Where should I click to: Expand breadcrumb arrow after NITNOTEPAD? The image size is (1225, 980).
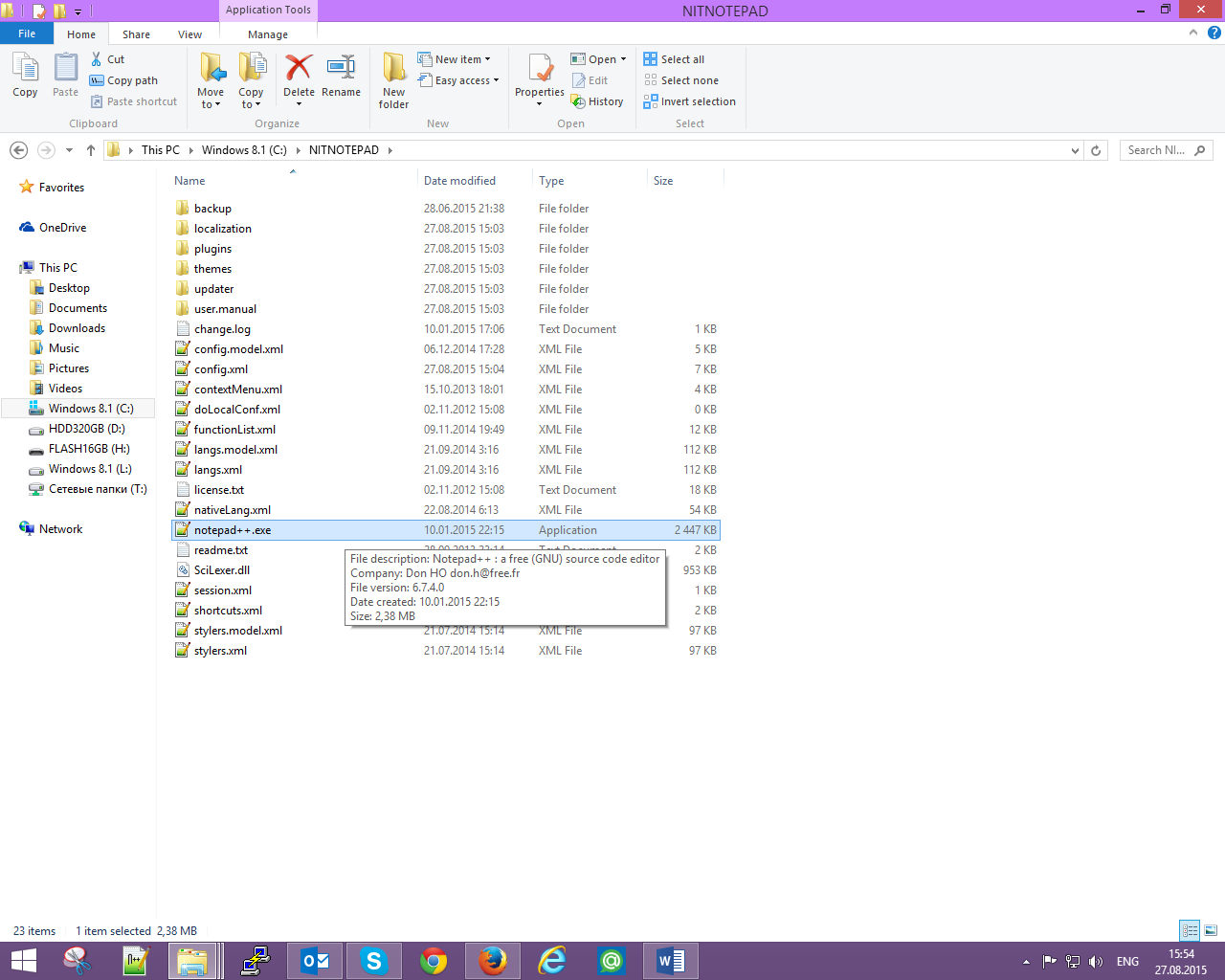[x=390, y=150]
